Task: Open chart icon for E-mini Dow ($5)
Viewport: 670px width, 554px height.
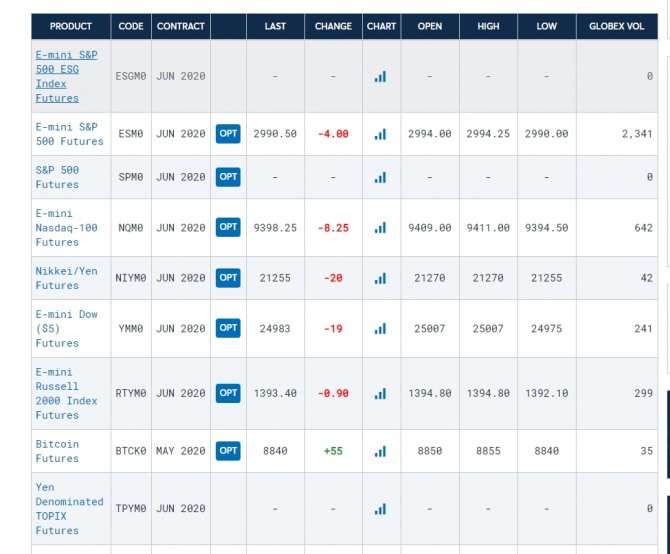Action: point(380,328)
